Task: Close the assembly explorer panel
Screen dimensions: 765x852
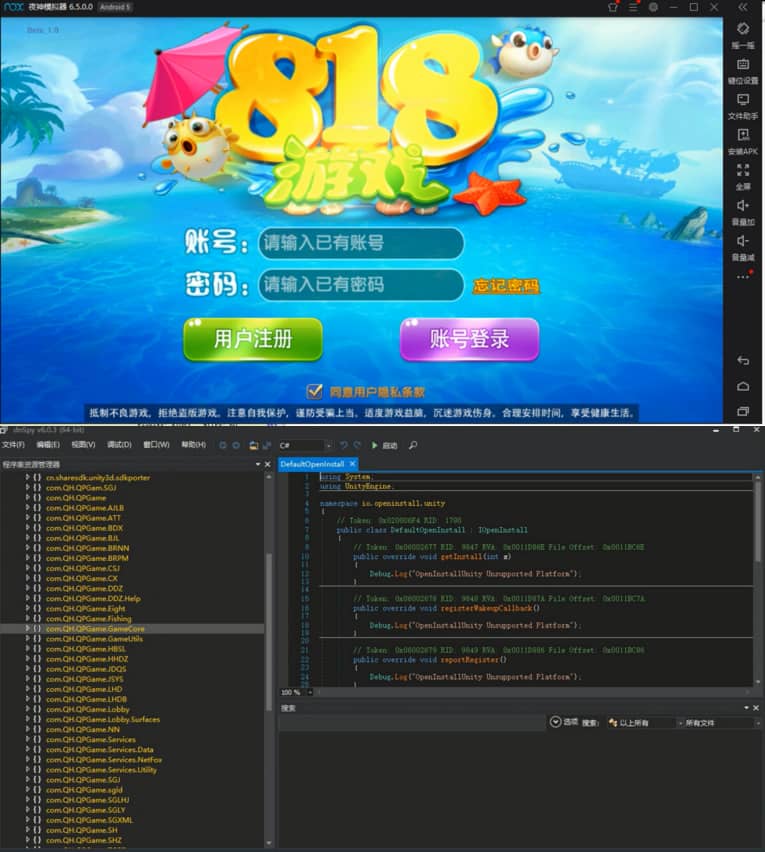Action: pos(267,464)
